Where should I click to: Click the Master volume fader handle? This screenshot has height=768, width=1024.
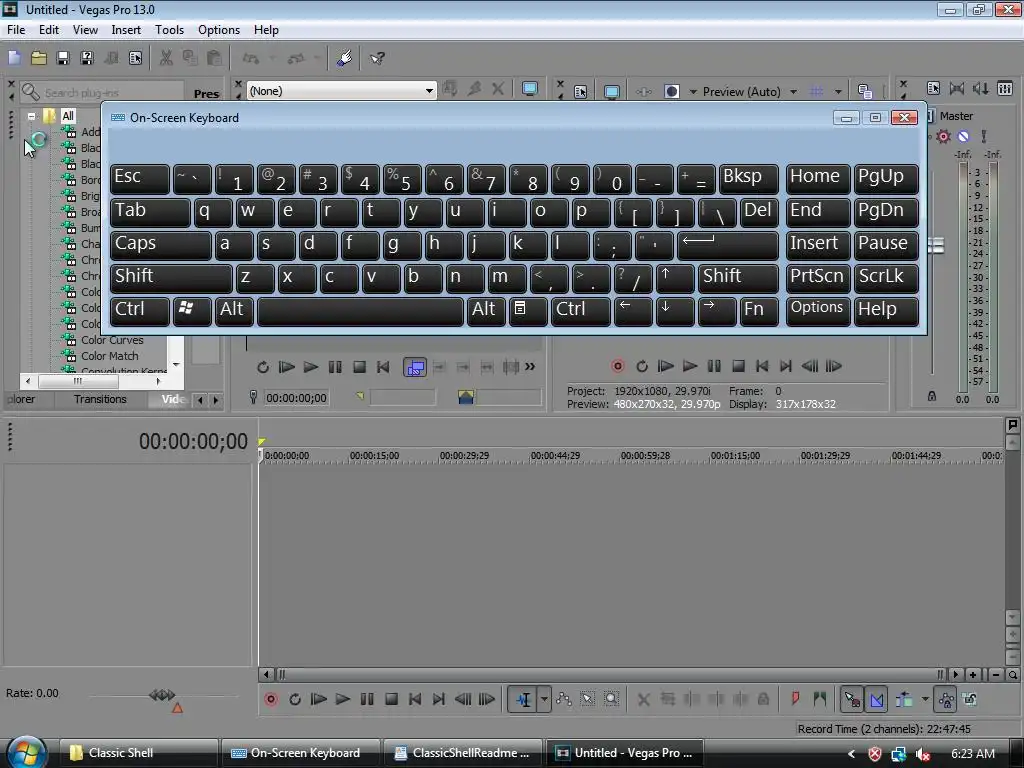click(936, 246)
